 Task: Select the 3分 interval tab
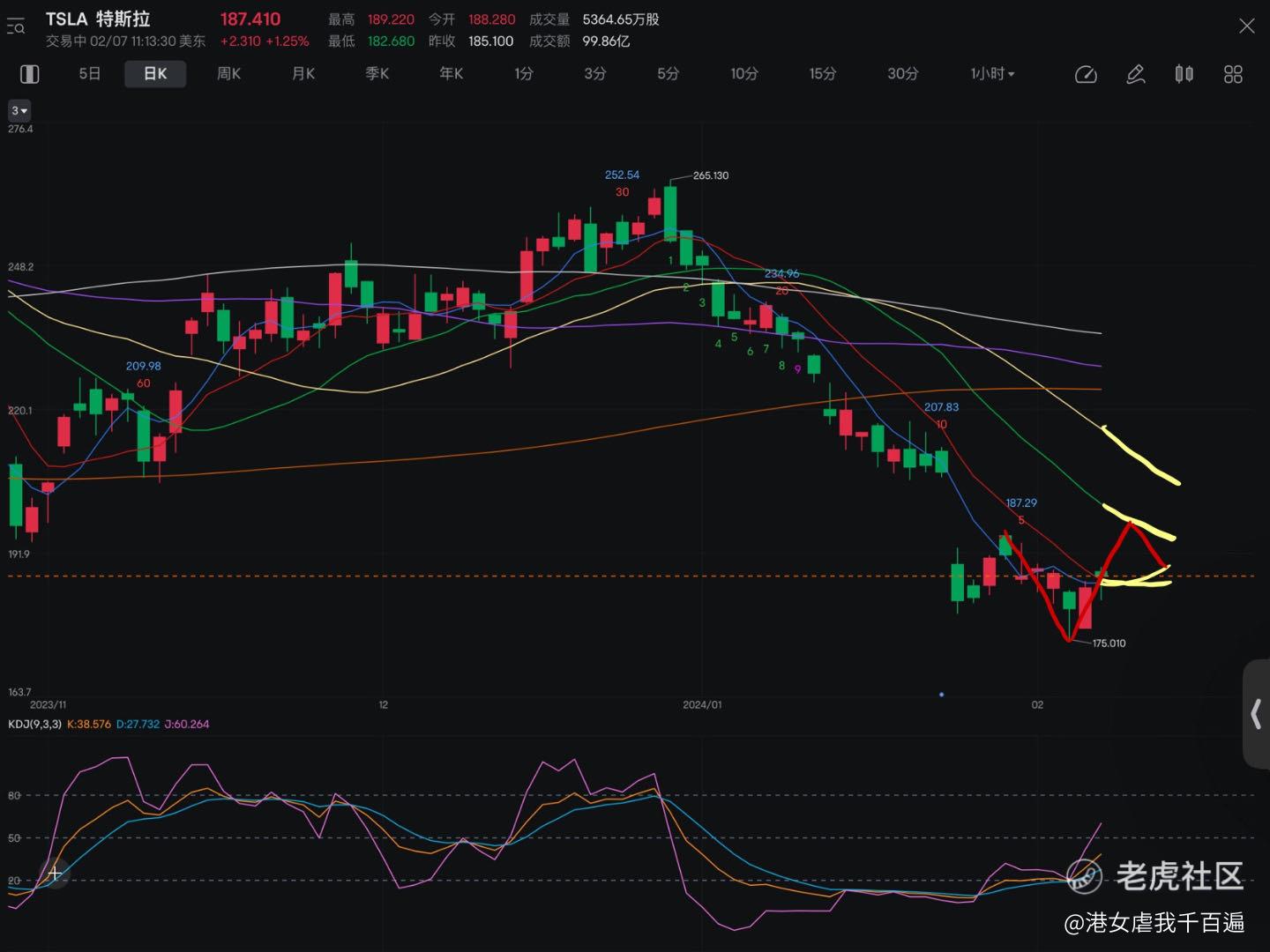click(595, 74)
